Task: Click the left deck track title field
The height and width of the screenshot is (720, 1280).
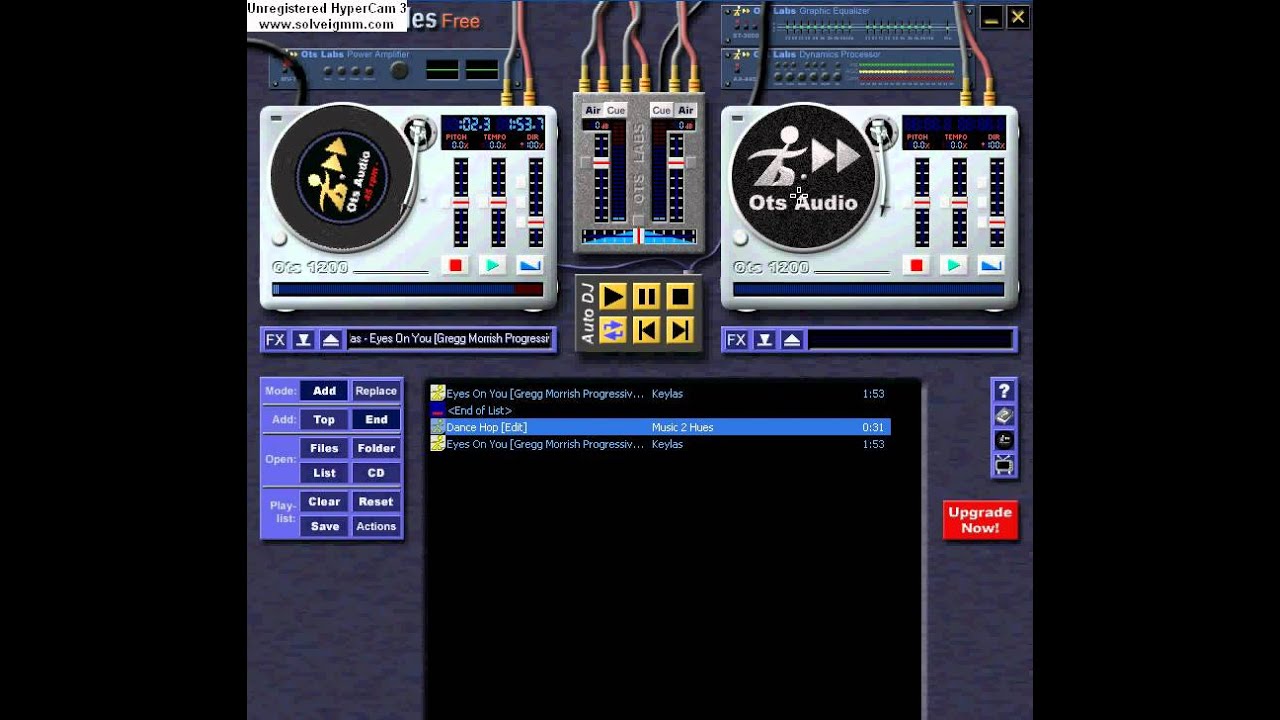Action: pos(450,339)
